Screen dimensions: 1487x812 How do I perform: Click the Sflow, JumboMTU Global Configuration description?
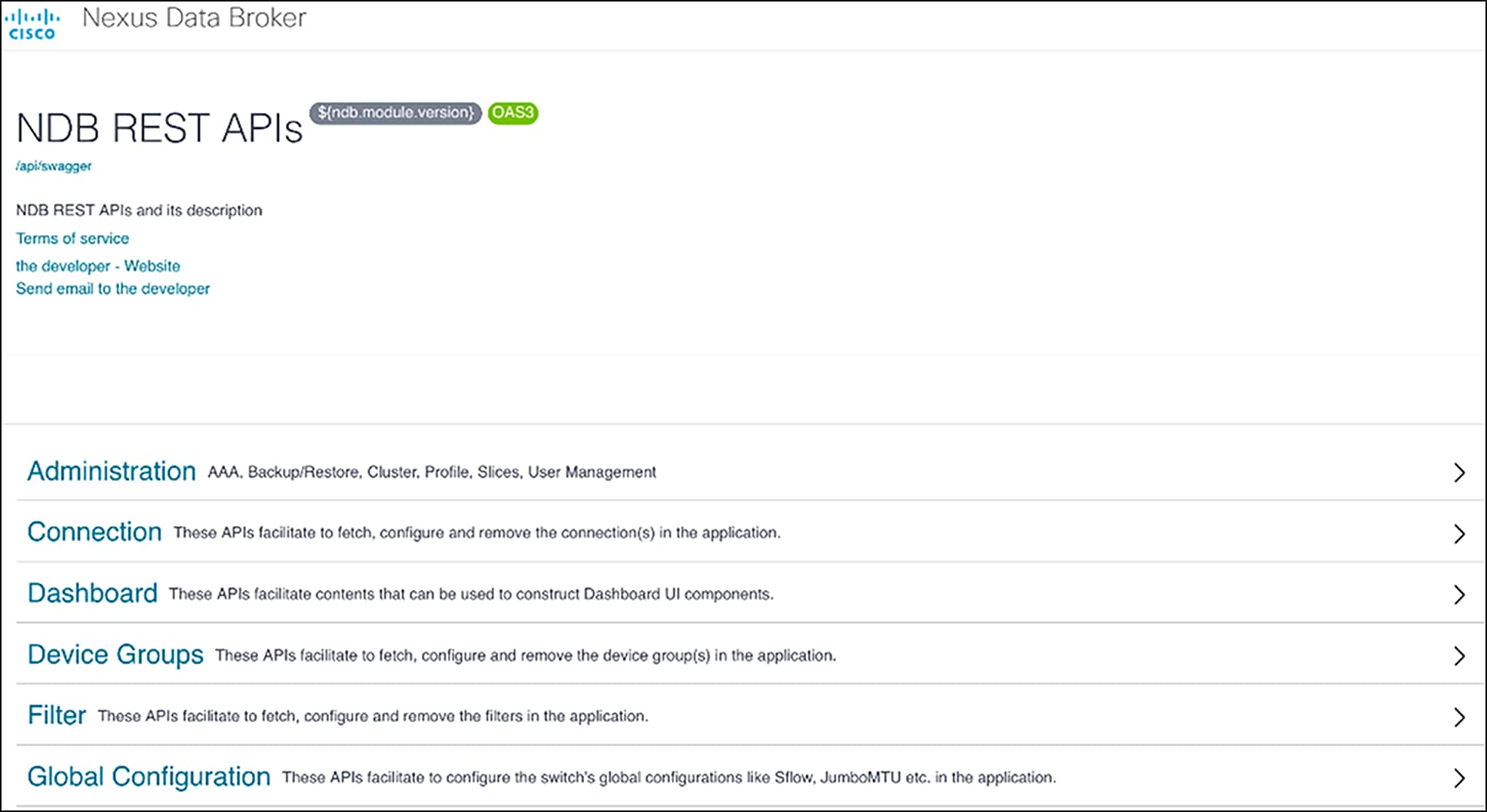[x=669, y=778]
